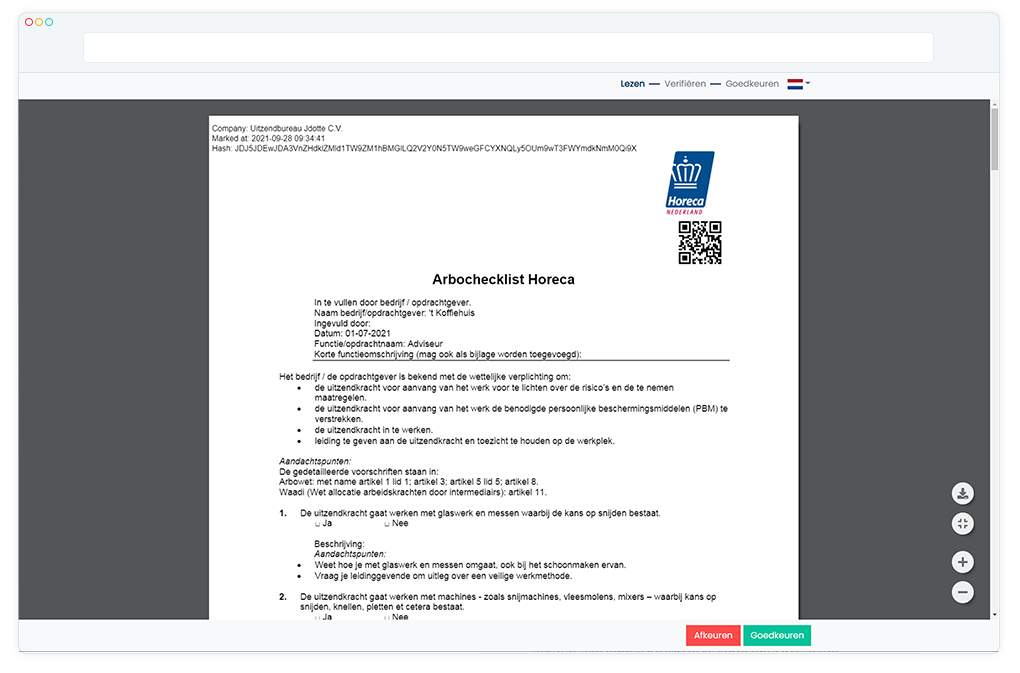The width and height of the screenshot is (1020, 673).
Task: Click question 2 about machines
Action: pos(508,601)
